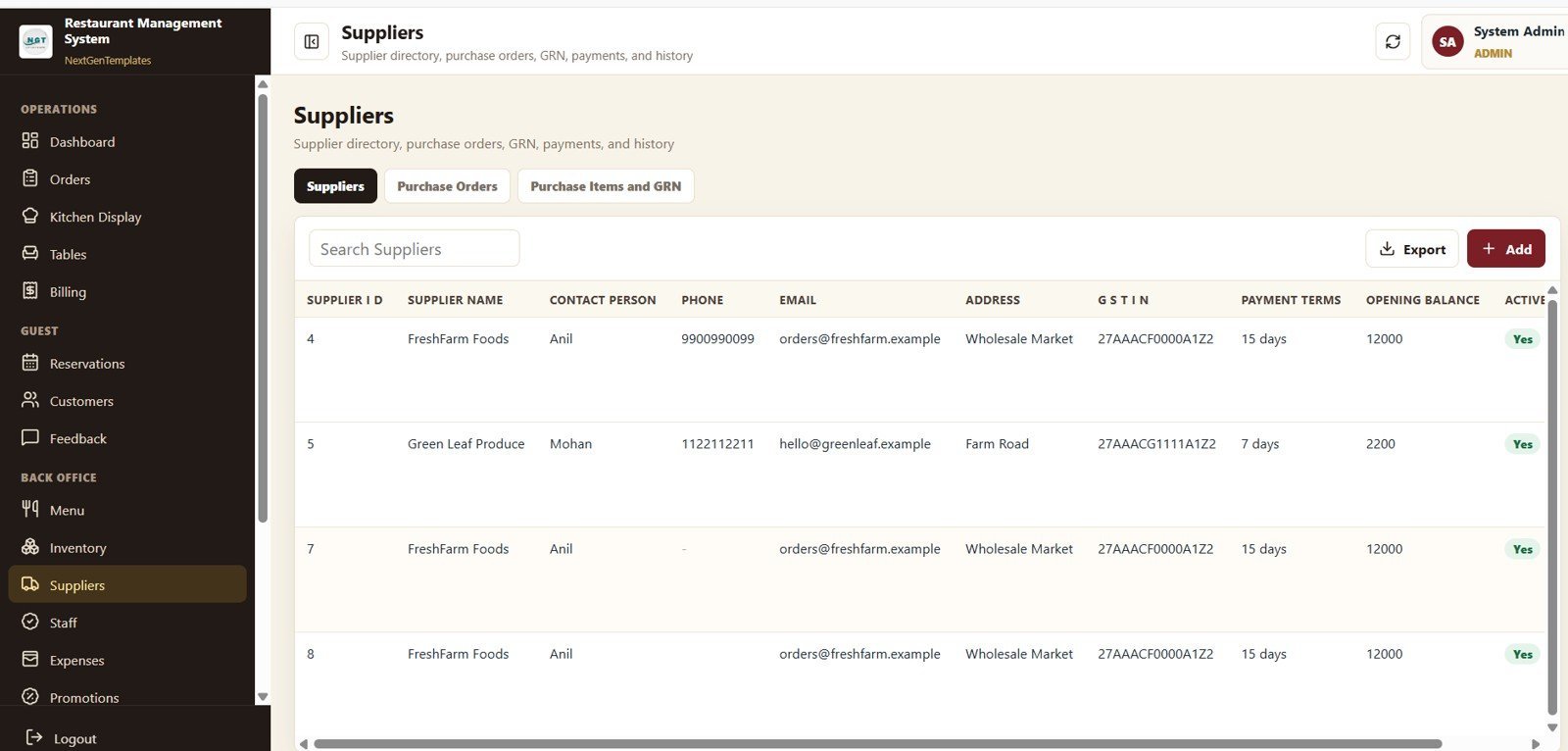The image size is (1568, 751).
Task: Click the sidebar vertical scrollbar
Action: [263, 308]
